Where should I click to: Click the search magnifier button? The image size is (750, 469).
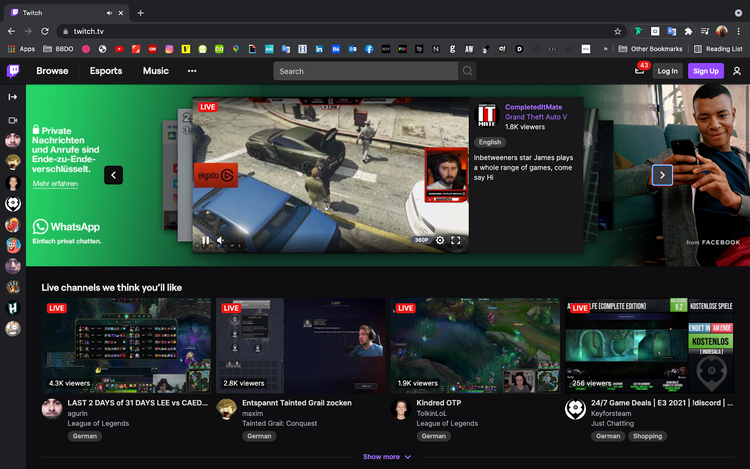coord(468,71)
